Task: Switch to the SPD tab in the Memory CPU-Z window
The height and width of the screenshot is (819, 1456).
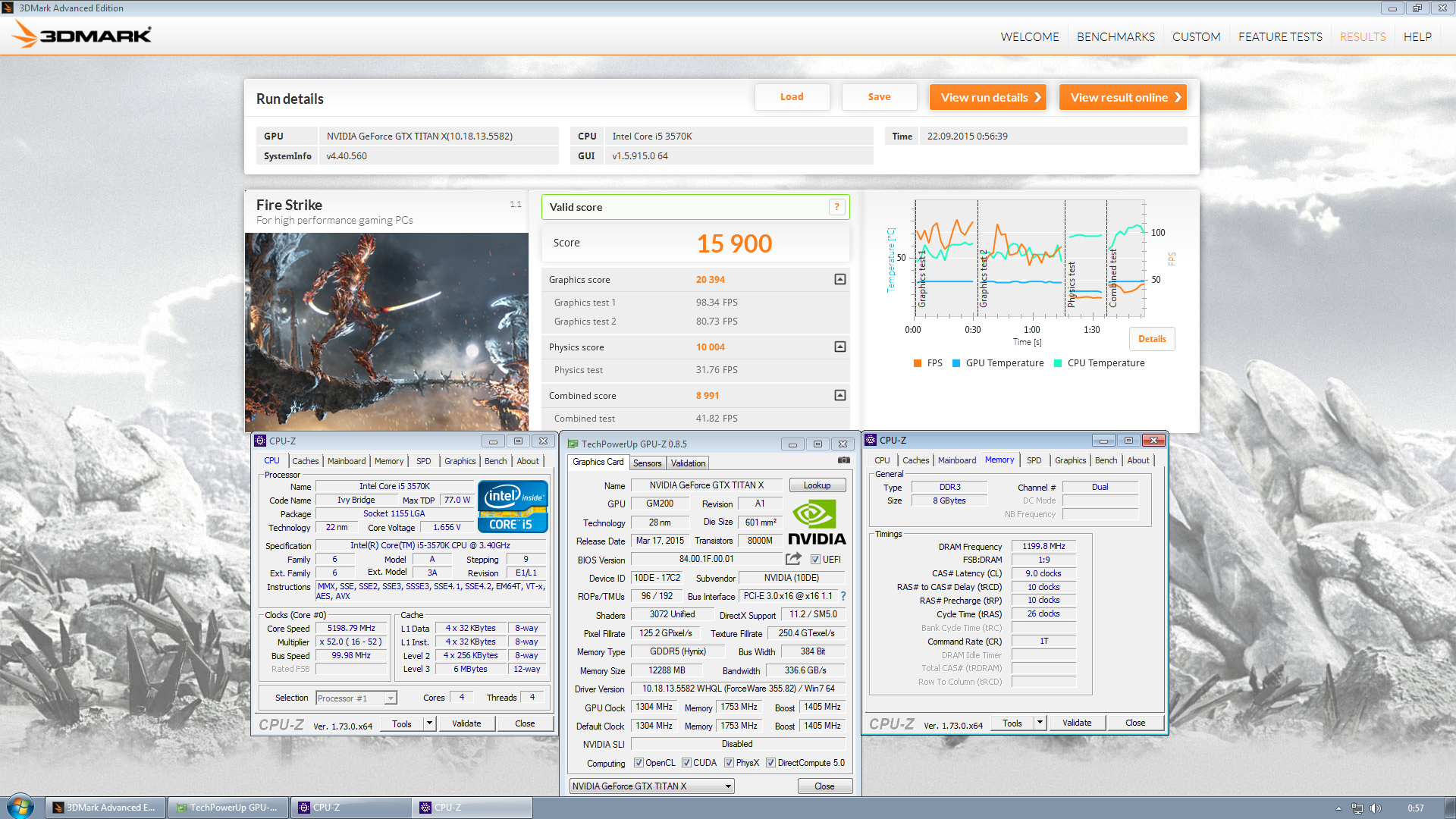Action: click(x=1034, y=460)
